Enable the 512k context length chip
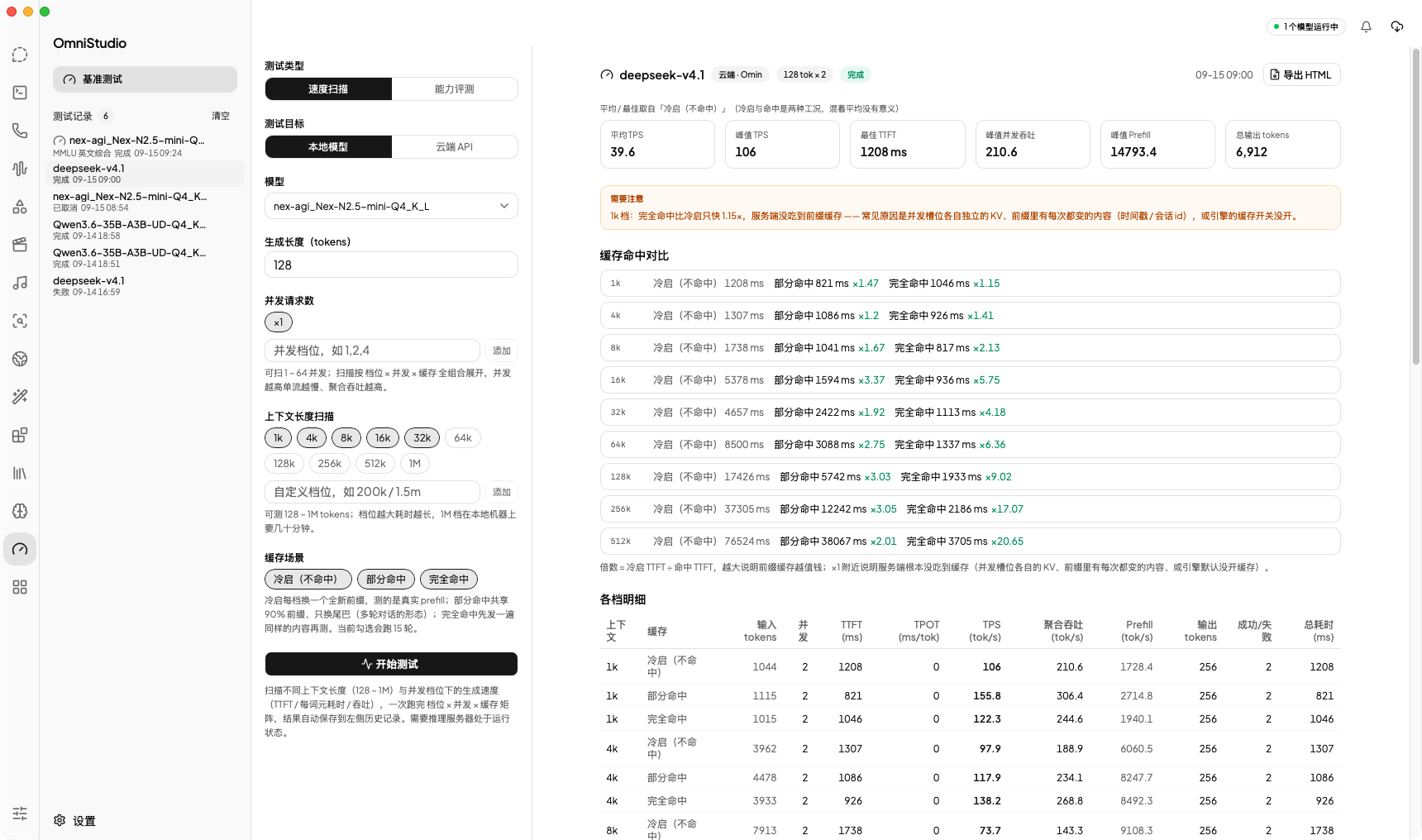 (375, 464)
